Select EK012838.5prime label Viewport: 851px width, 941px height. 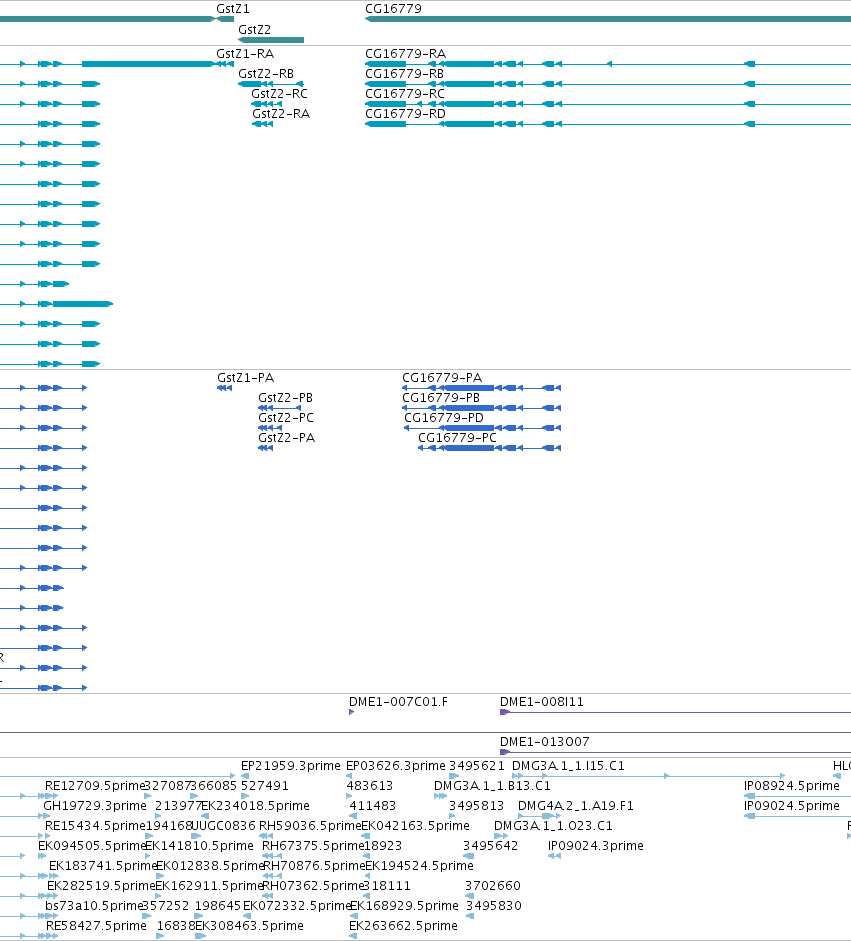pos(209,866)
